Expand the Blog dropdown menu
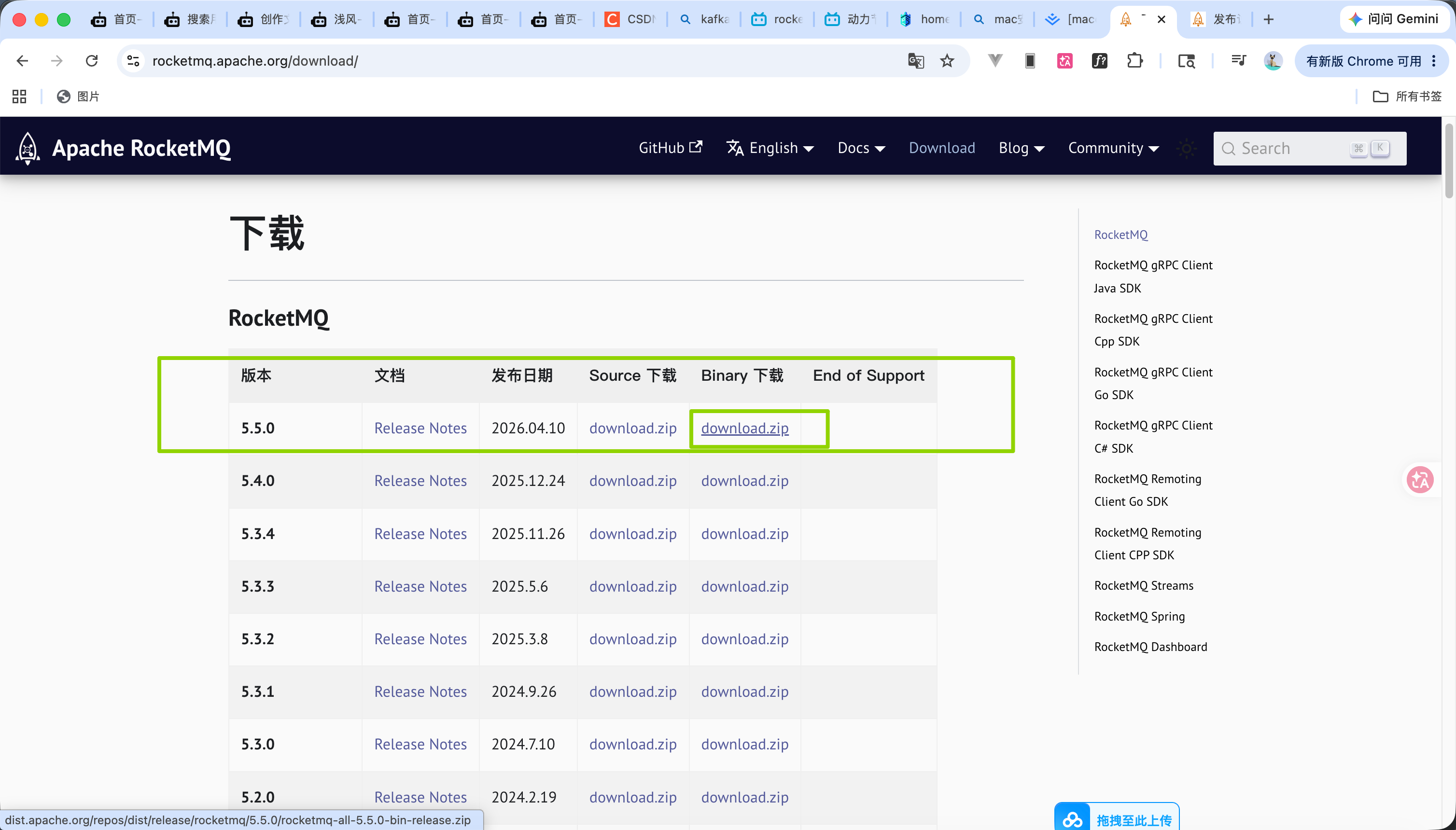This screenshot has height=830, width=1456. click(1022, 148)
